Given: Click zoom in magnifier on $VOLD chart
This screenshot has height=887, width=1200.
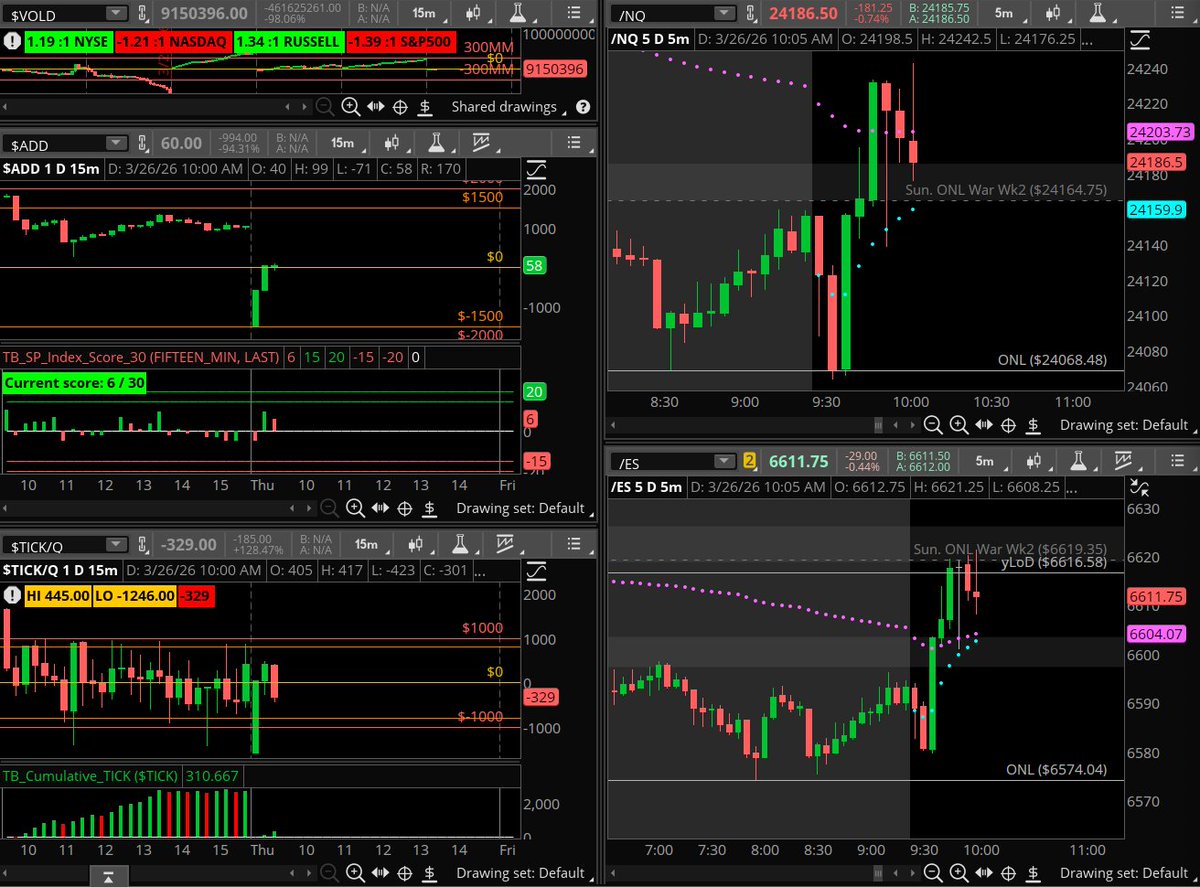Looking at the screenshot, I should [x=350, y=107].
